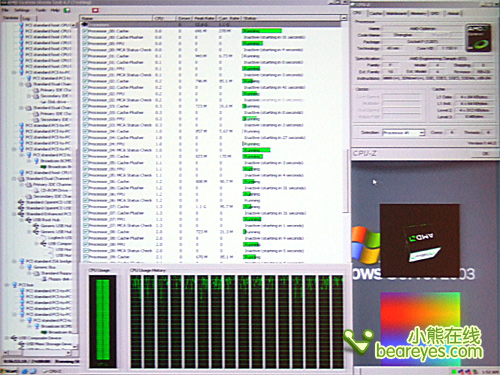Toggle Processor_07: MCA Status Check checkbox
500x375 pixels.
tap(85, 225)
